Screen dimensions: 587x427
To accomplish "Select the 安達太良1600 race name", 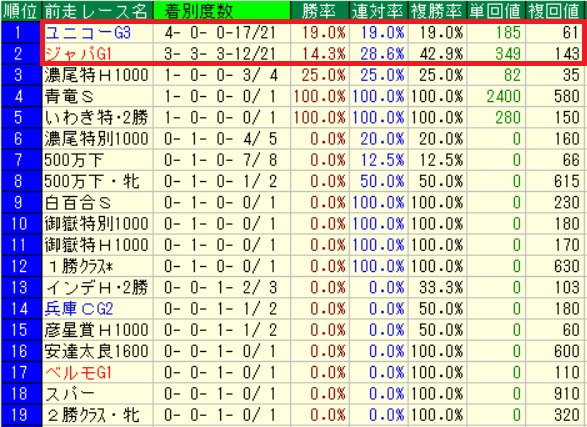I will click(97, 351).
